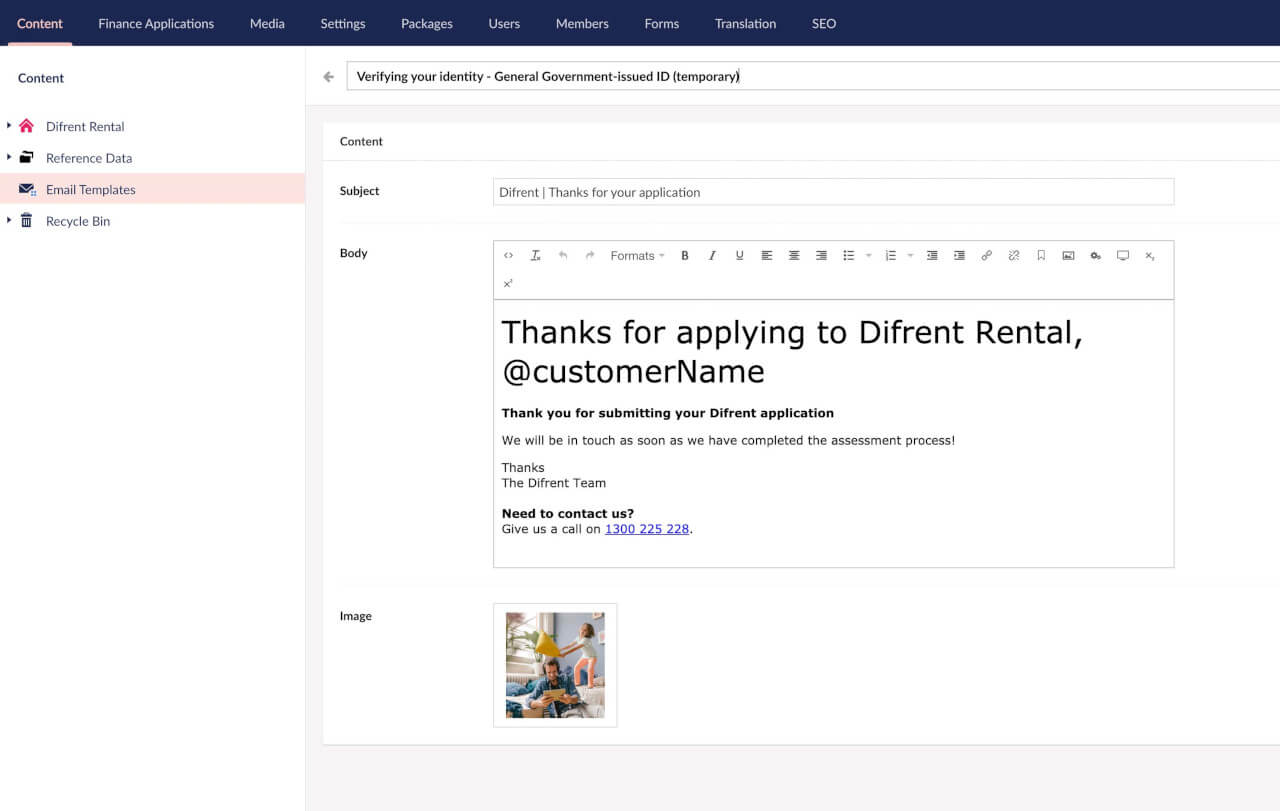Open source code view in editor toolbar
Screen dimensions: 1280x811
pyautogui.click(x=508, y=256)
